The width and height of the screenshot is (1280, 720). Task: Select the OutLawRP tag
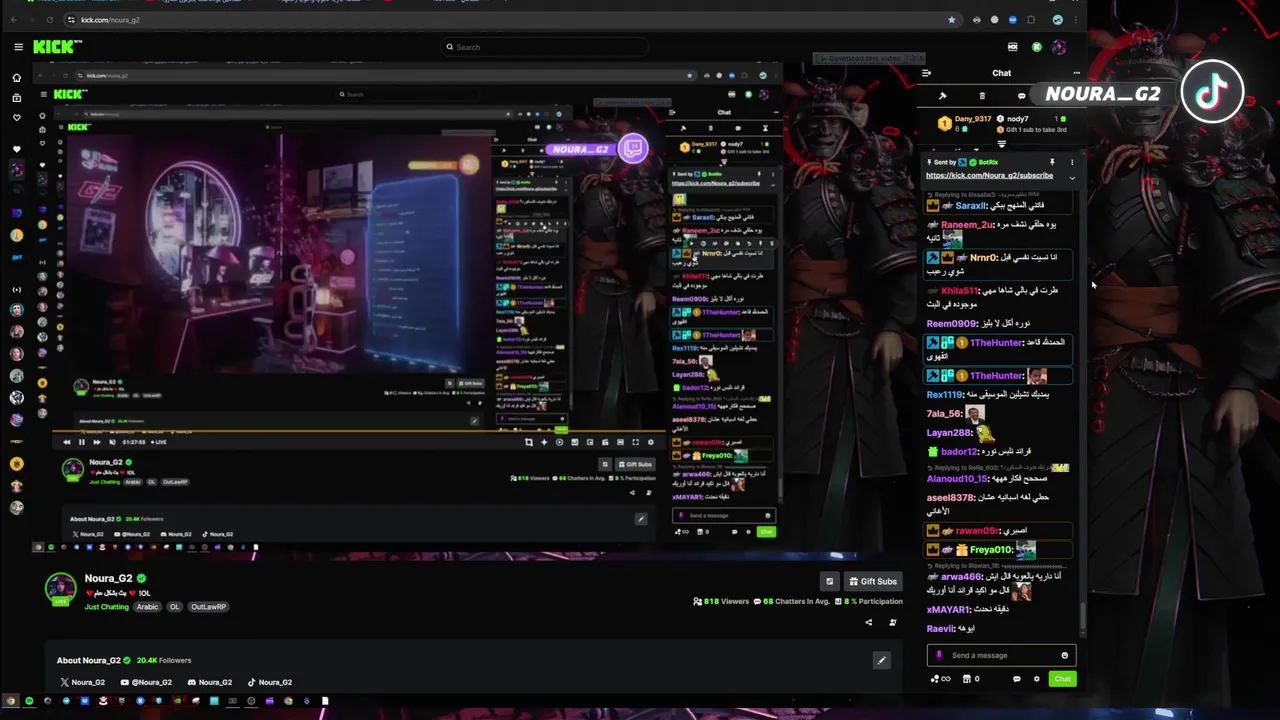tap(208, 607)
